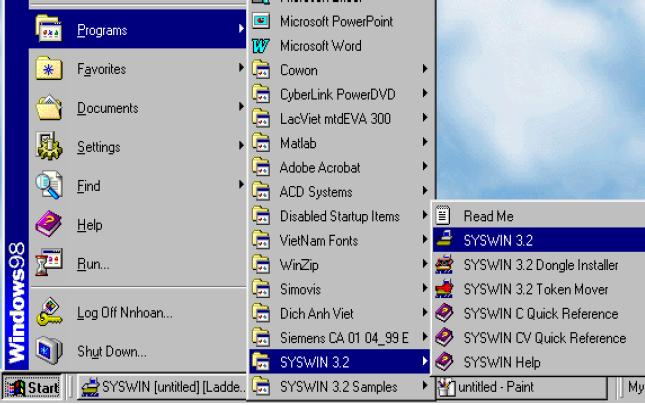
Task: Click the Cowon folder icon
Action: click(261, 69)
